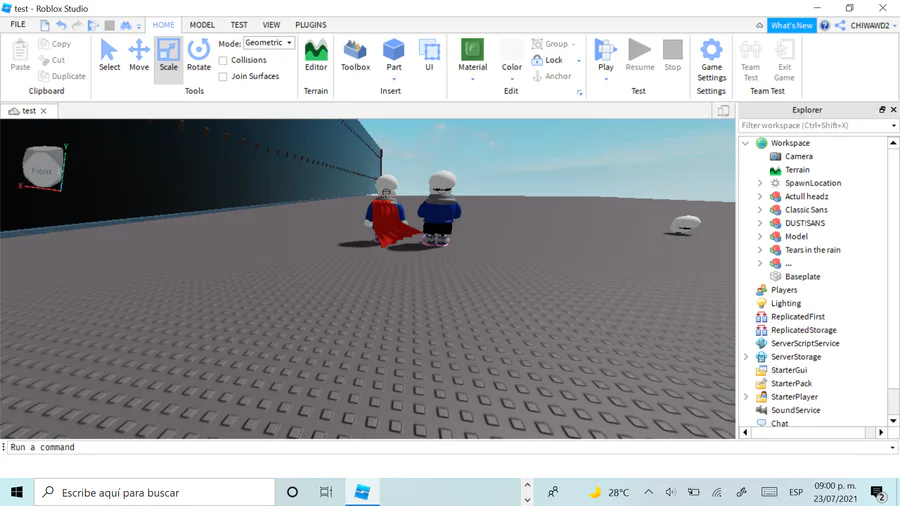Expand the DUST!SANS model
The width and height of the screenshot is (900, 506).
point(760,223)
